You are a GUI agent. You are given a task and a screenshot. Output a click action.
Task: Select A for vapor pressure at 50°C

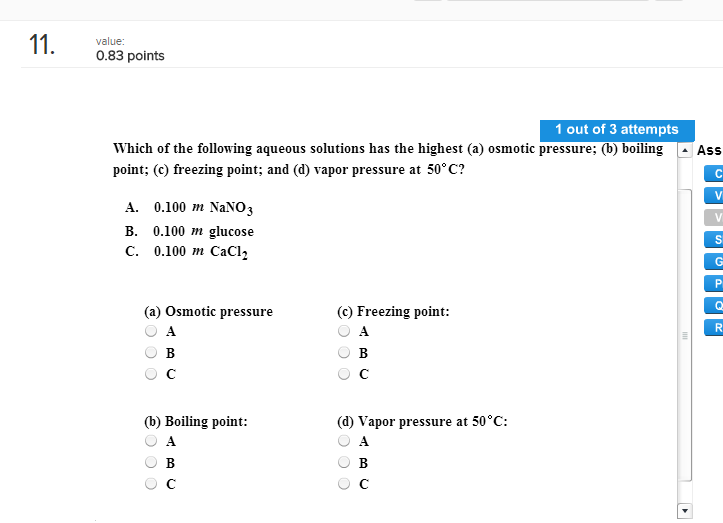point(344,441)
